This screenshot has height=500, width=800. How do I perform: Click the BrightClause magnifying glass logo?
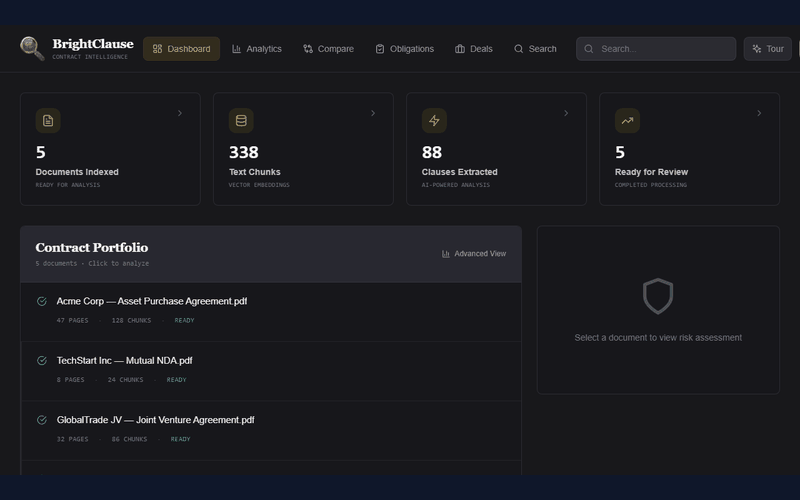(x=32, y=48)
